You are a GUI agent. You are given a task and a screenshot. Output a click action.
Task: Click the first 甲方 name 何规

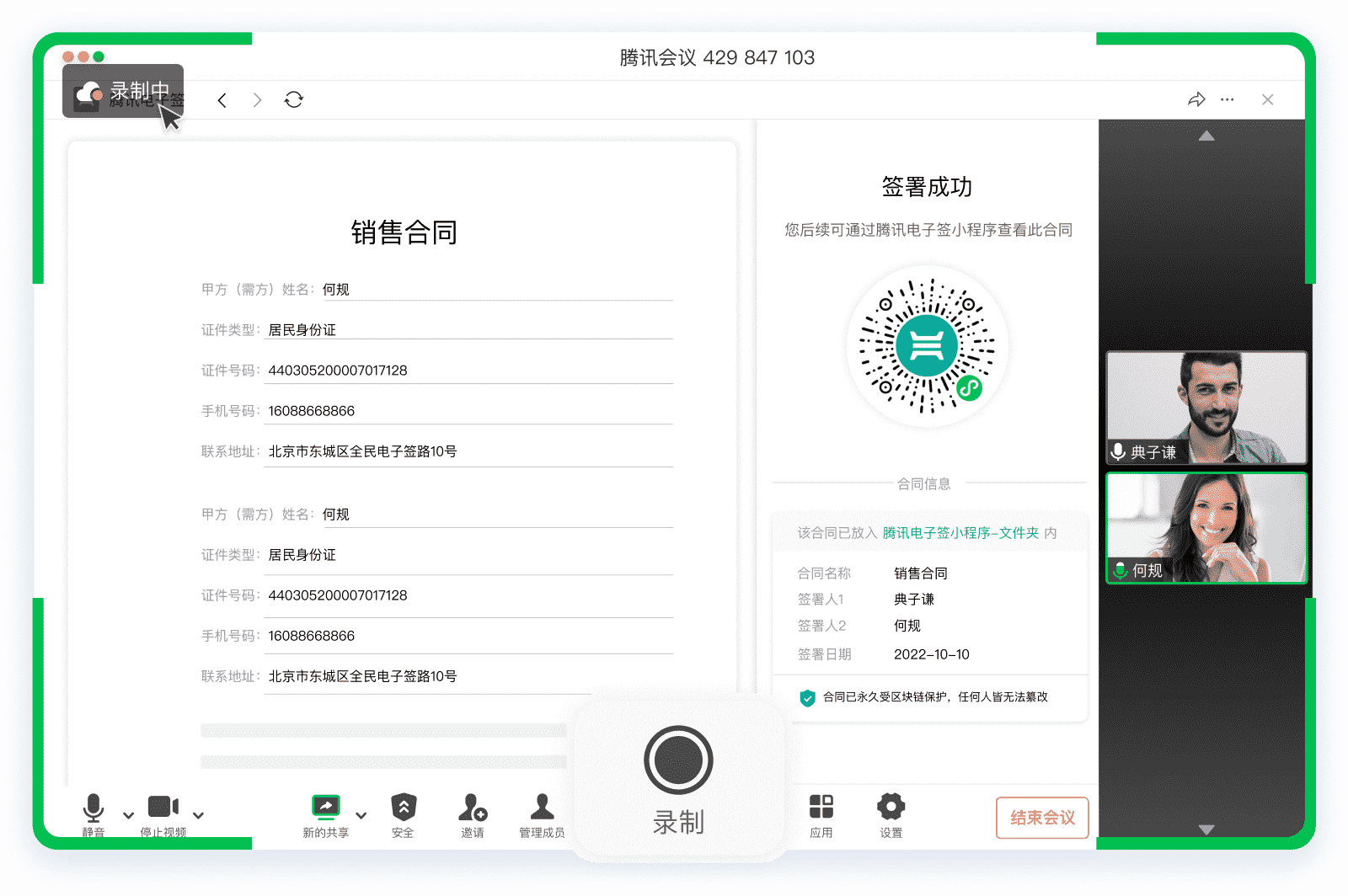tap(335, 290)
